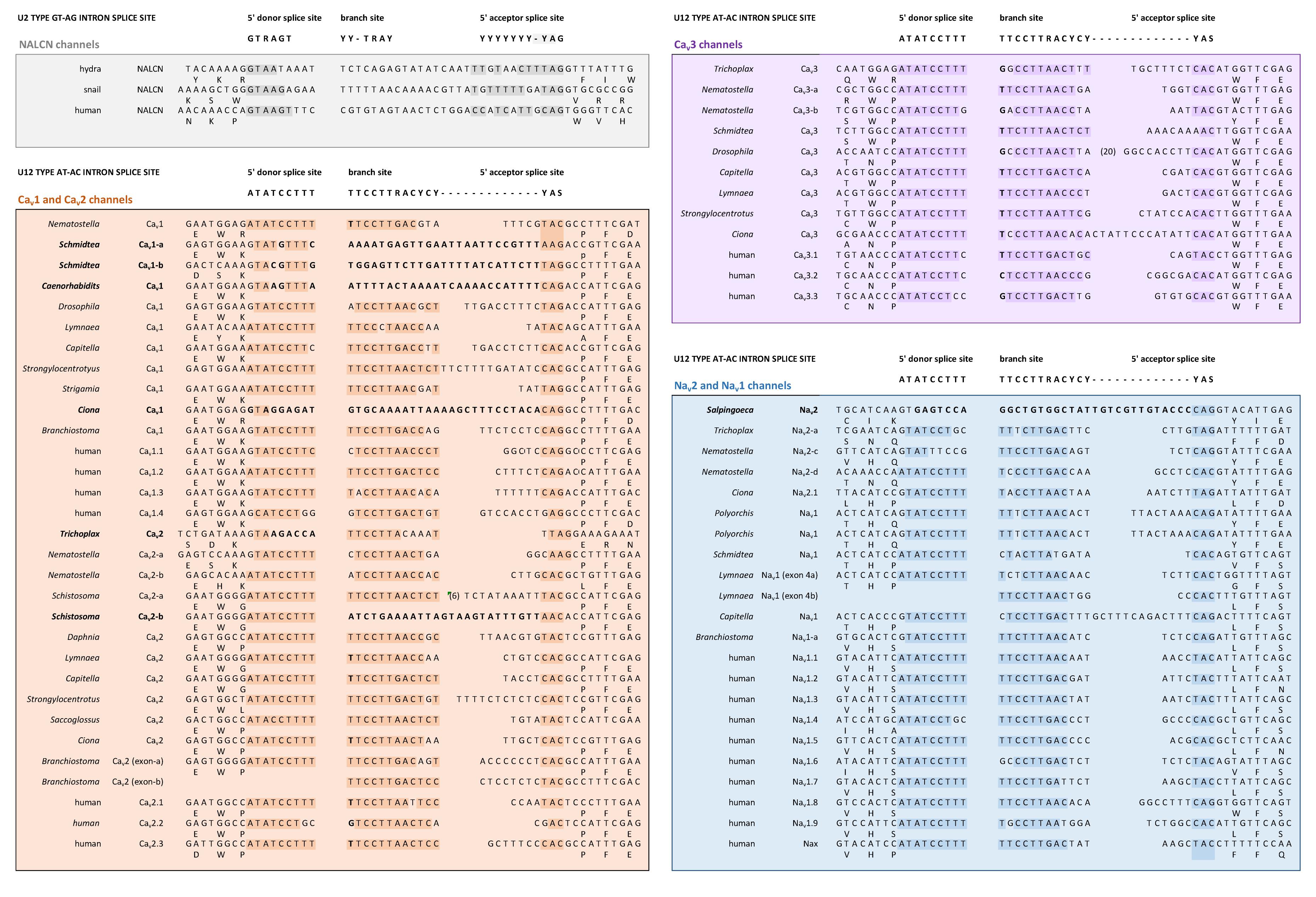The height and width of the screenshot is (897, 1316).
Task: Click the human 'Nav1.1' channel label
Action: tap(805, 658)
